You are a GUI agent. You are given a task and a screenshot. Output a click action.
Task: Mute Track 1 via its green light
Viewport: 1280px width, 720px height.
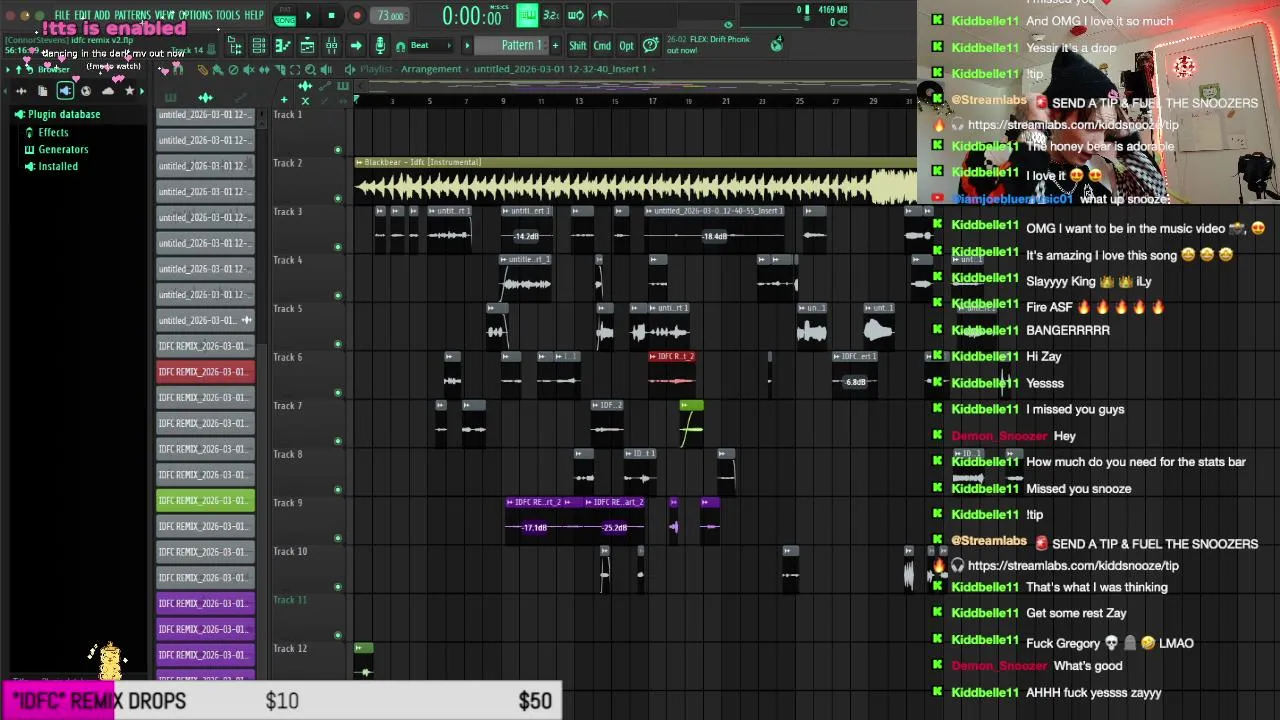coord(337,150)
